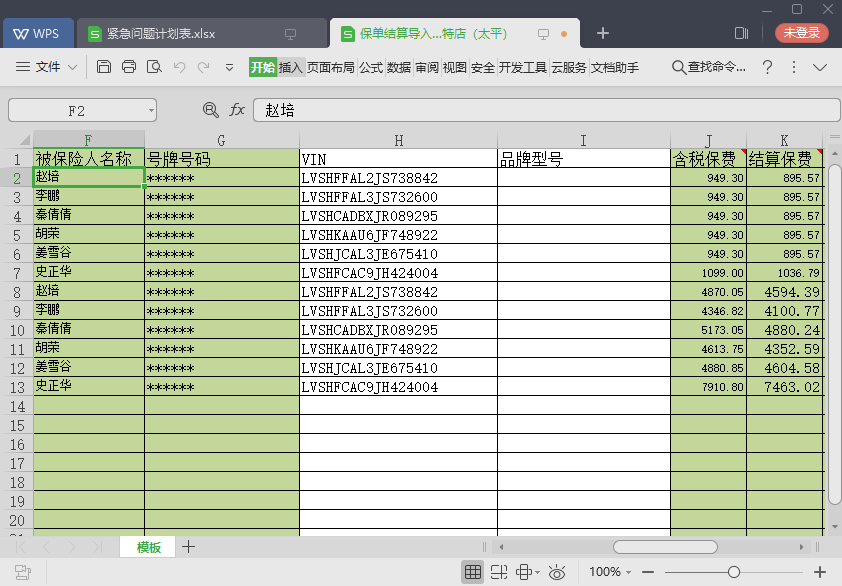The image size is (842, 586).
Task: Click the zoom magnifier beside fx
Action: pyautogui.click(x=211, y=110)
